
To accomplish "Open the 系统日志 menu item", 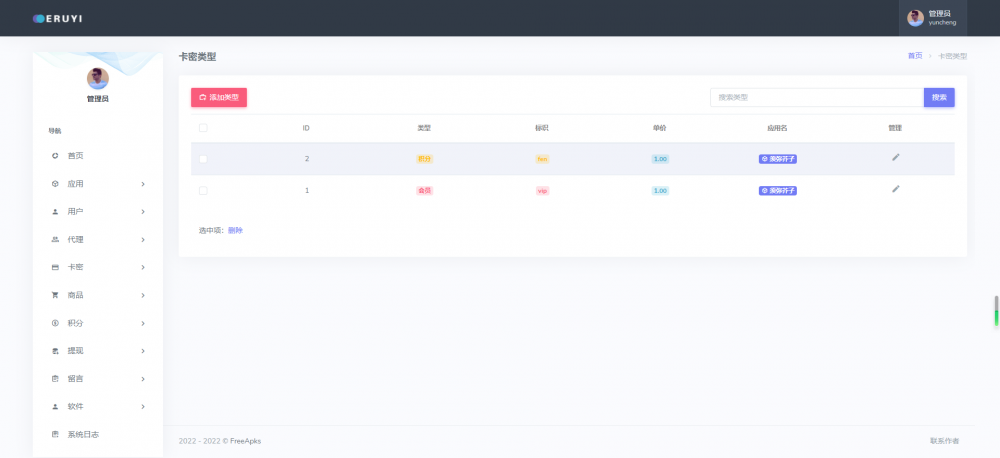I will coord(83,434).
